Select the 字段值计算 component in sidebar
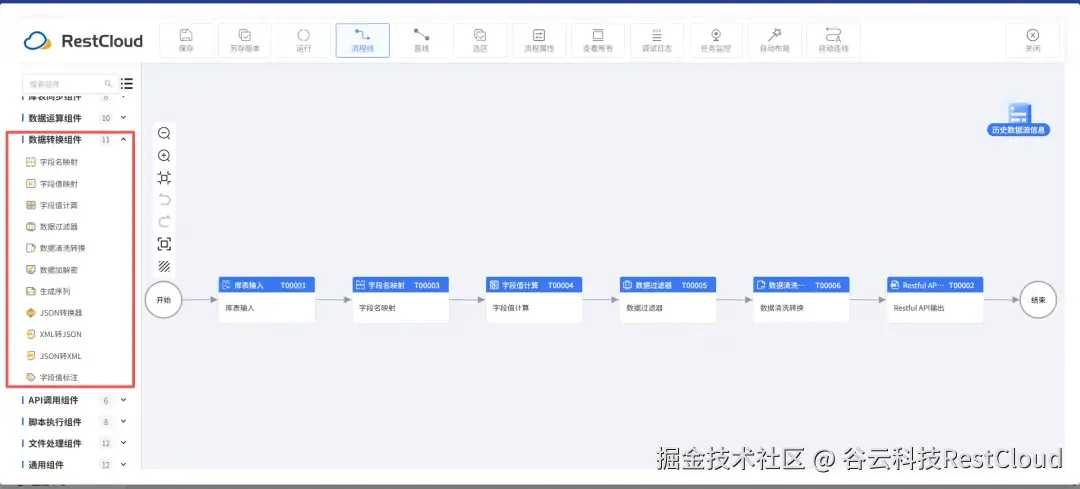This screenshot has width=1080, height=489. pyautogui.click(x=52, y=205)
